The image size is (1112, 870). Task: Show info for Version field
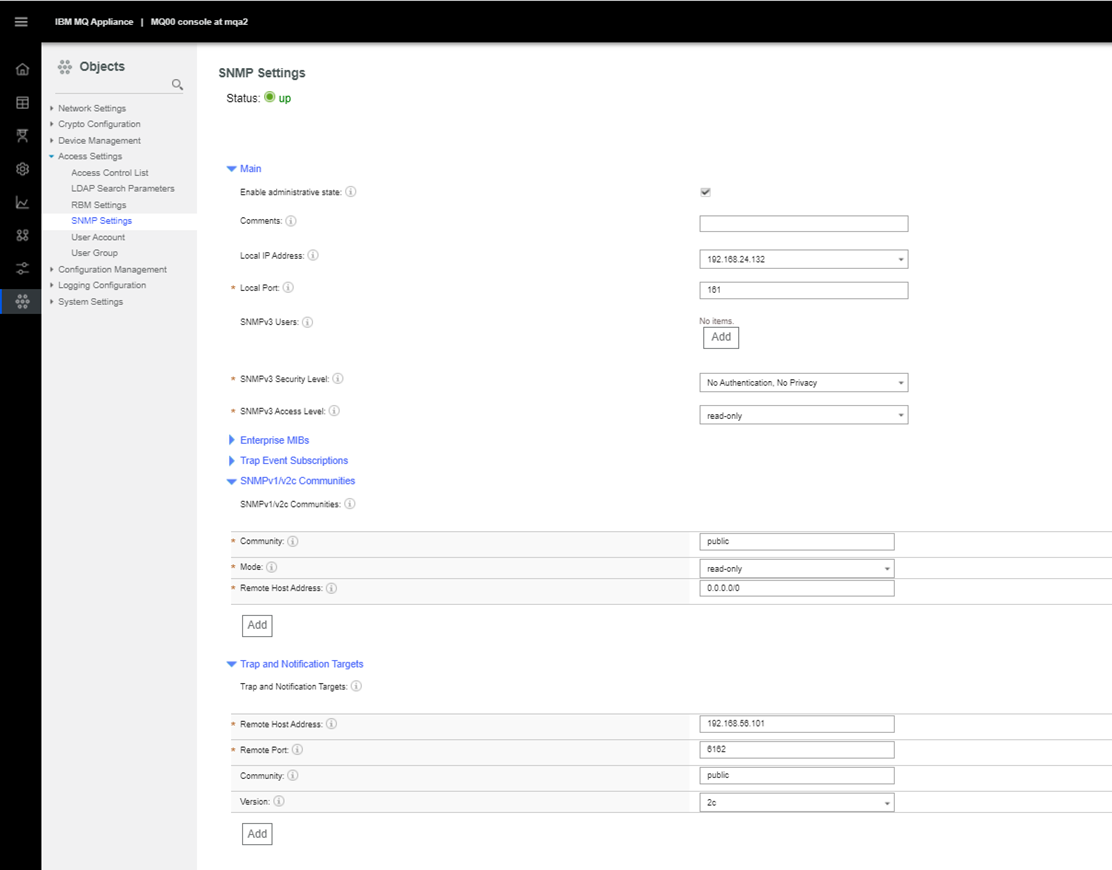click(279, 801)
